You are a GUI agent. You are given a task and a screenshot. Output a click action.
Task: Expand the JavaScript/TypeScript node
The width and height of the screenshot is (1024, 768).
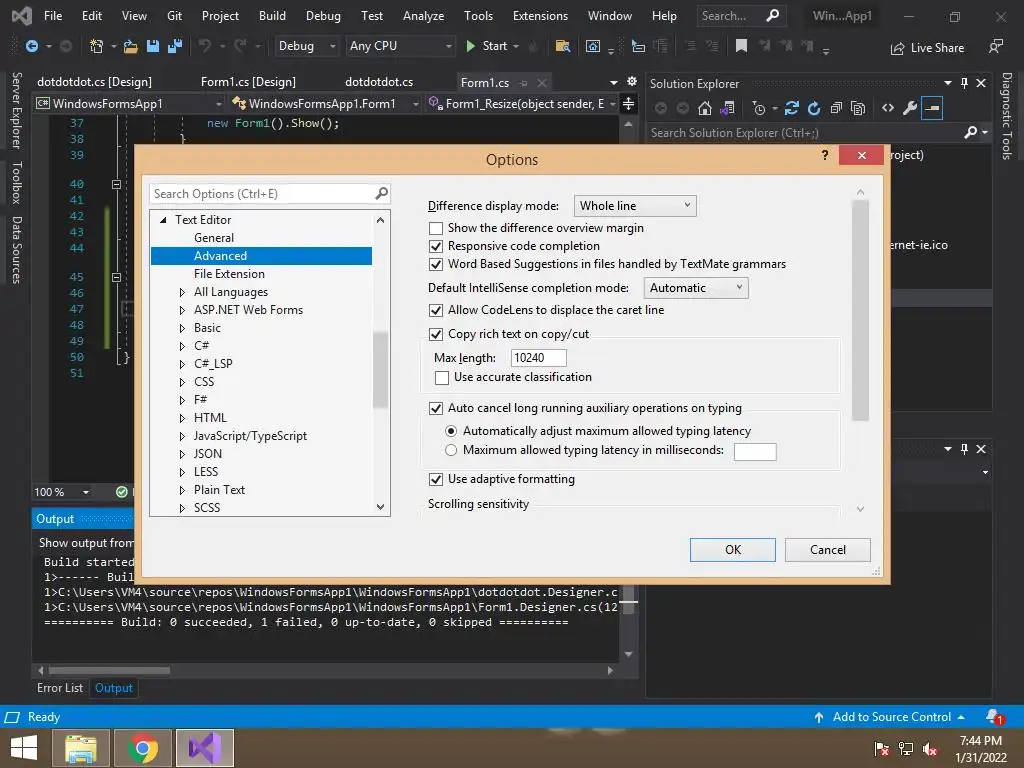(182, 436)
